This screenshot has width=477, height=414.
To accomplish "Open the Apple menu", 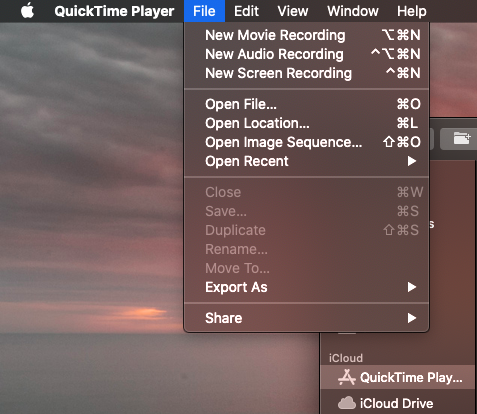I will [27, 11].
